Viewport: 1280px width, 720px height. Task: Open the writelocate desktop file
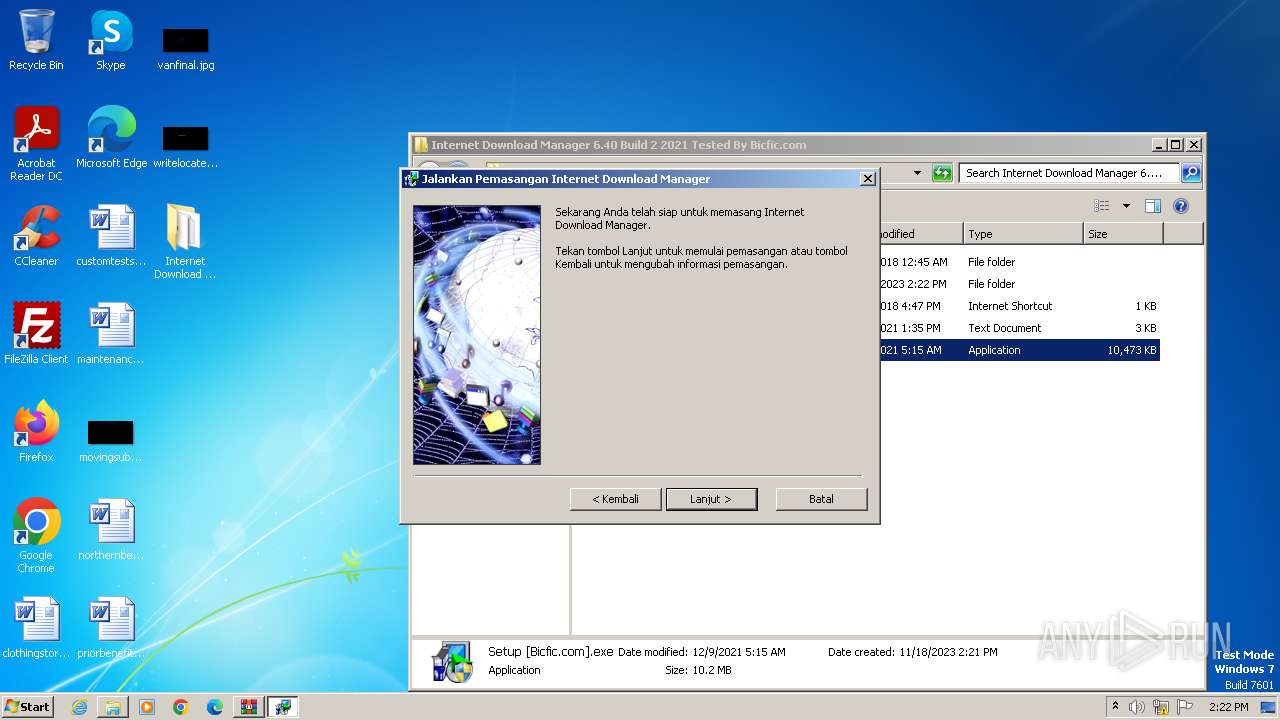(x=186, y=145)
